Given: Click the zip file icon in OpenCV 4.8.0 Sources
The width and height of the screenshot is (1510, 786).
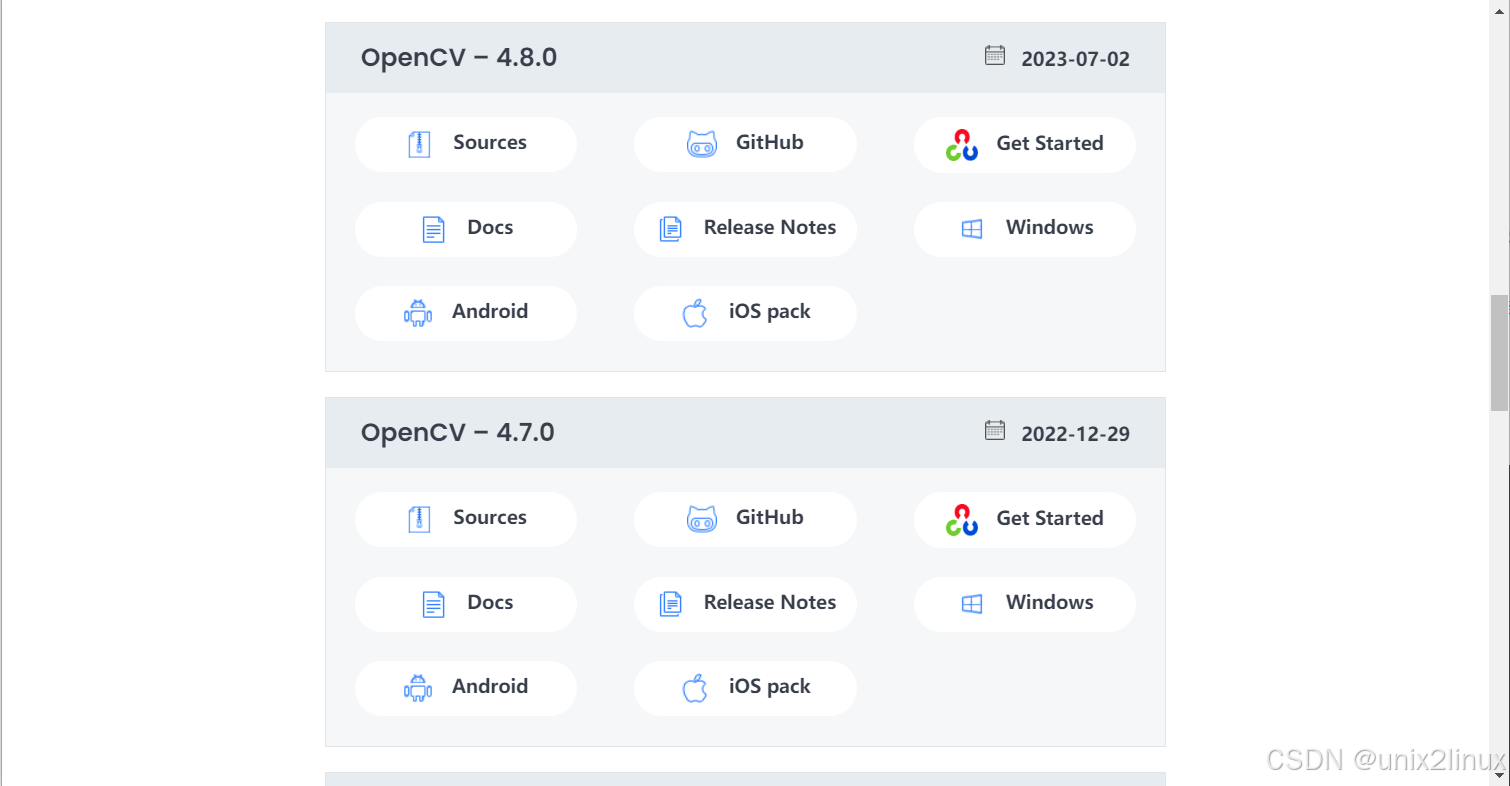Looking at the screenshot, I should (419, 144).
